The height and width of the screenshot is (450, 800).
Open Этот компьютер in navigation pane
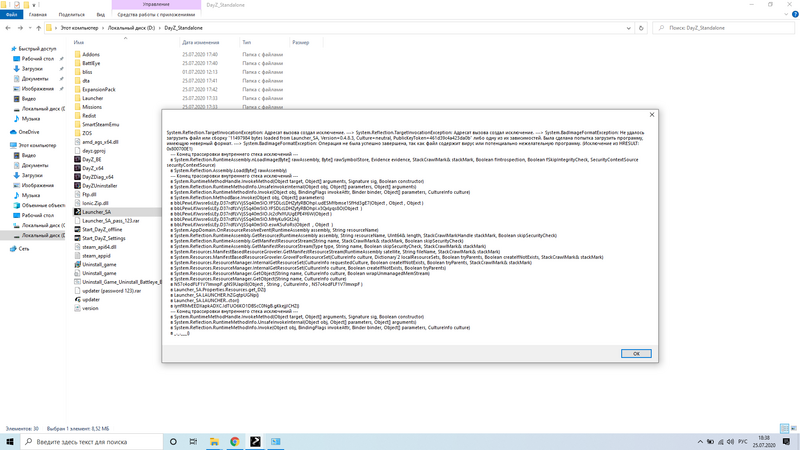pyautogui.click(x=37, y=145)
